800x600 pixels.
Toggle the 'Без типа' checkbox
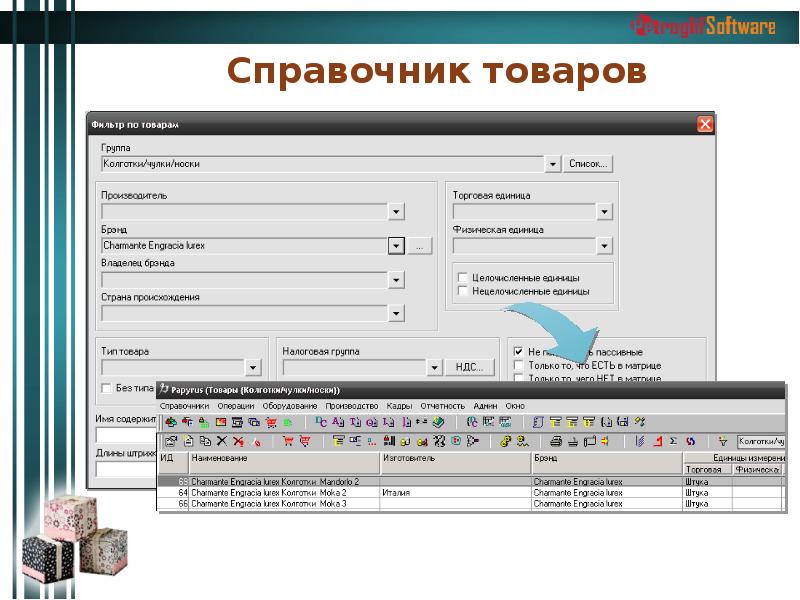(106, 387)
